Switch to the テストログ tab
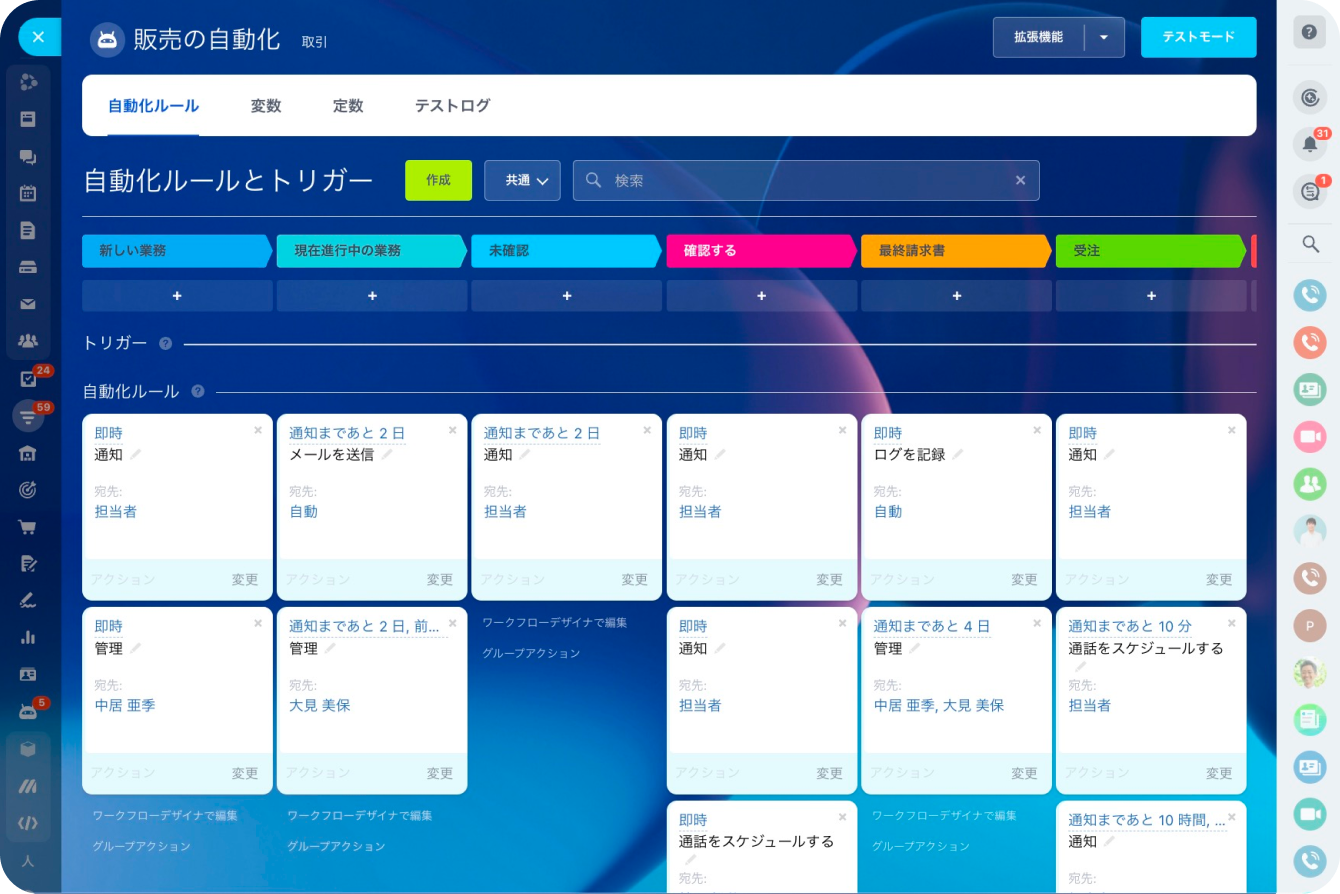Viewport: 1340px width, 894px height. coord(452,106)
